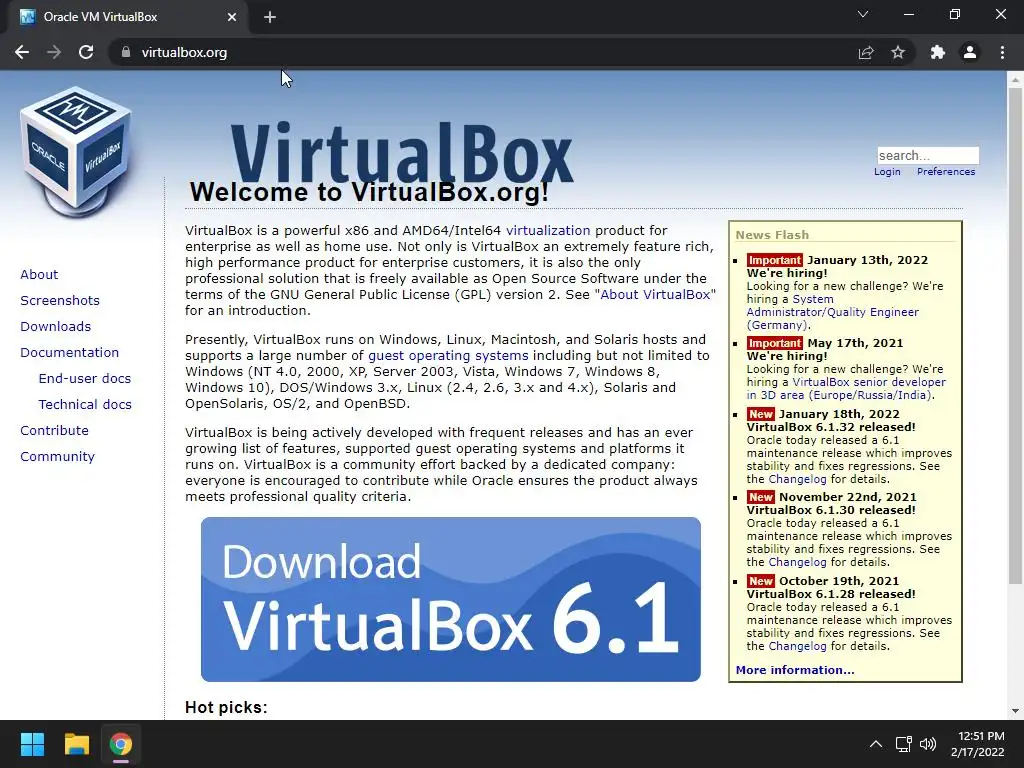Bookmark this page with the star icon

pos(898,52)
